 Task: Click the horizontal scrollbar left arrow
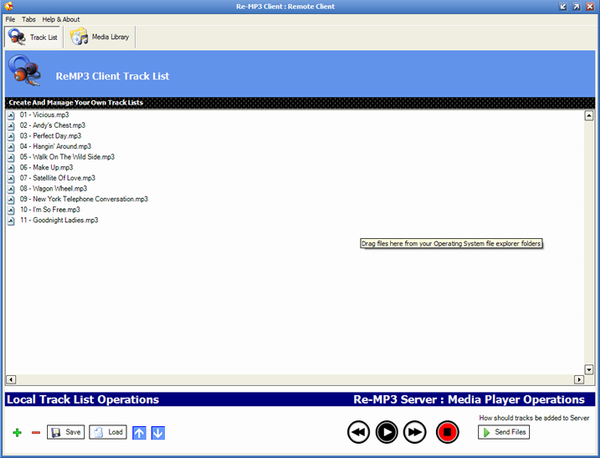click(11, 380)
